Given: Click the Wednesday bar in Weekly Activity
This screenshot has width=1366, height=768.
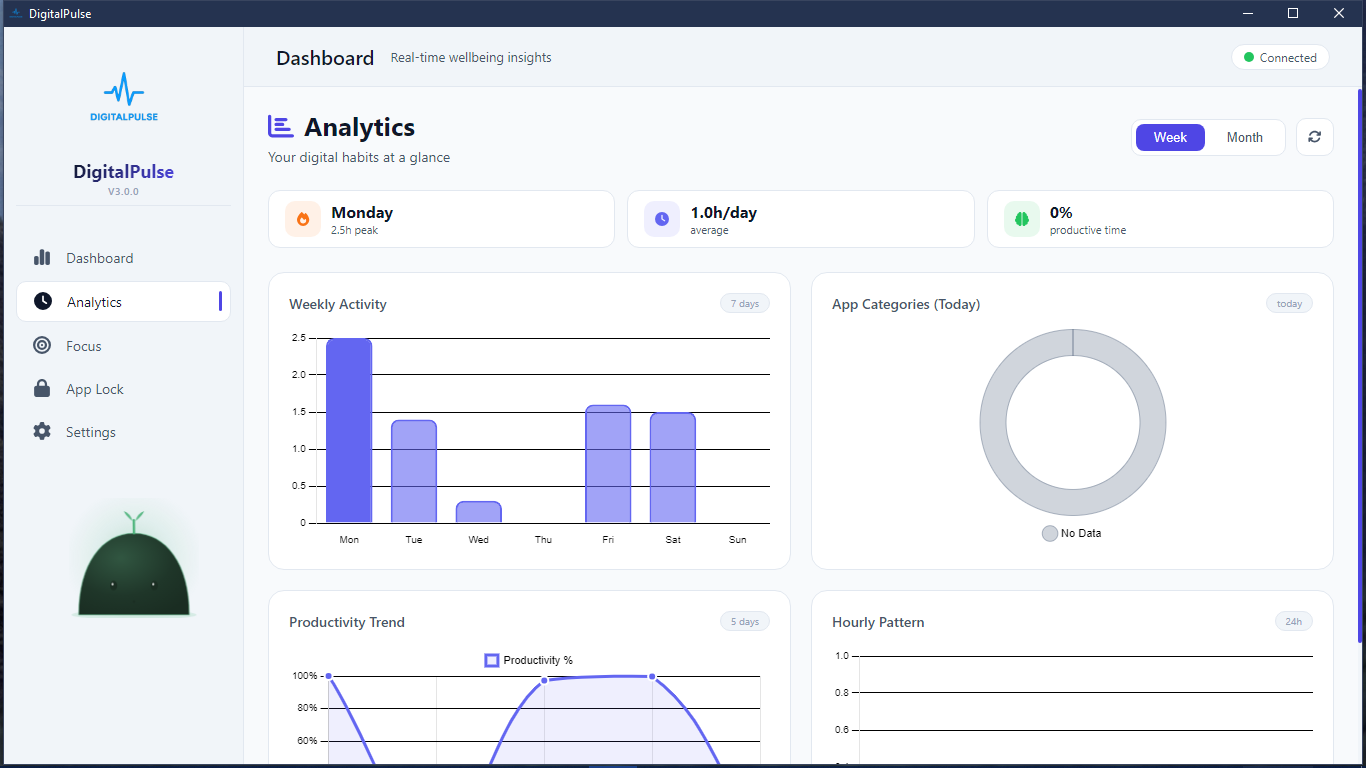Looking at the screenshot, I should tap(479, 512).
